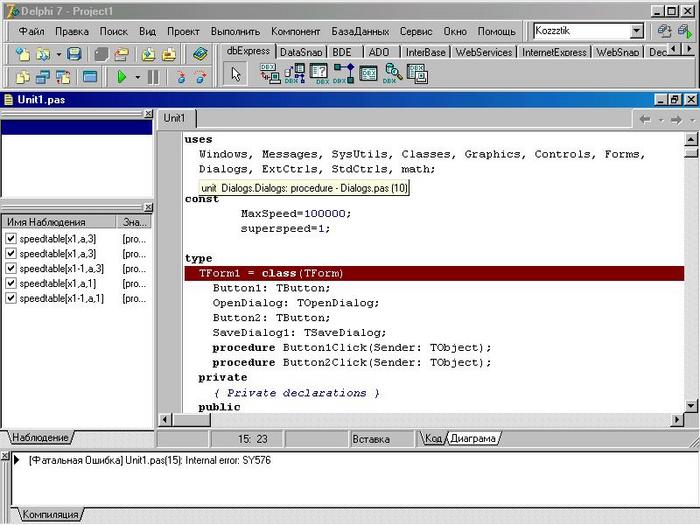Click the Set debug desktop icon

point(684,31)
